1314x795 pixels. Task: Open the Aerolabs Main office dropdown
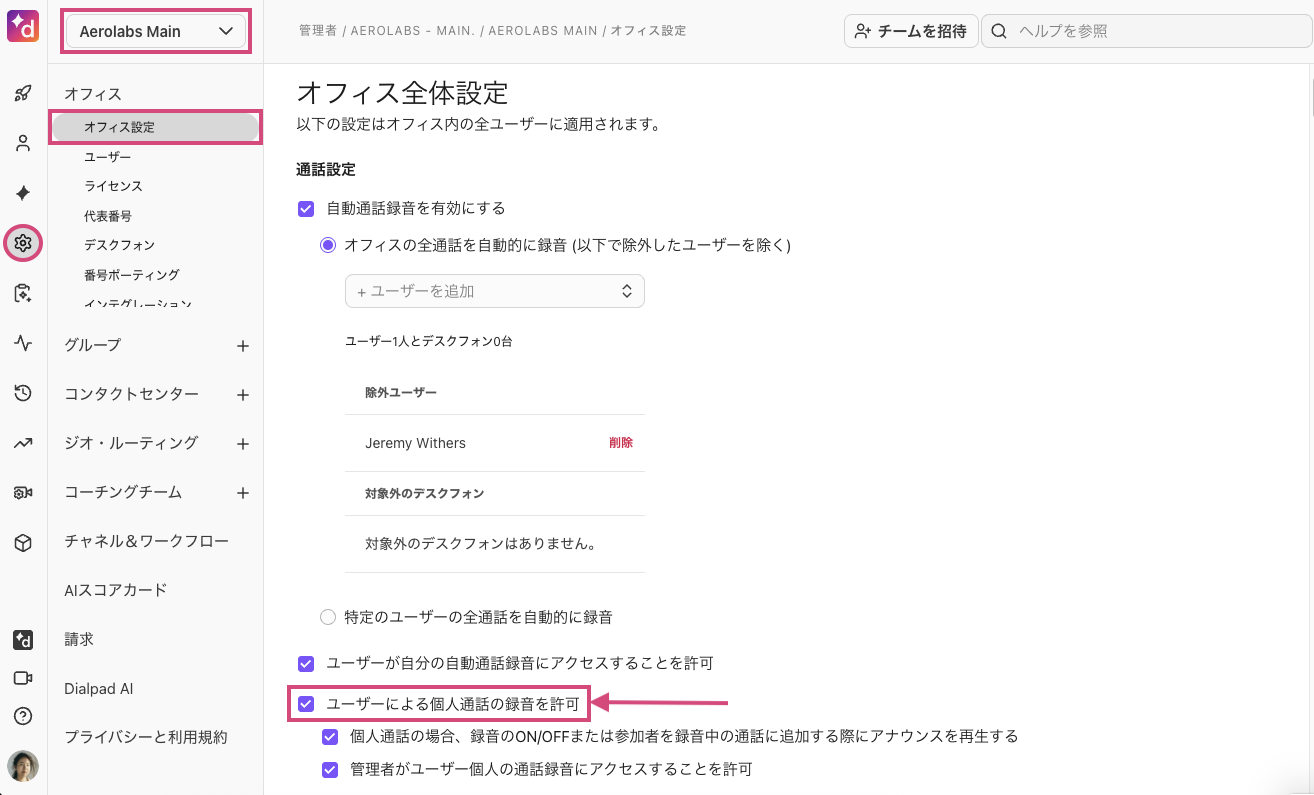(155, 31)
